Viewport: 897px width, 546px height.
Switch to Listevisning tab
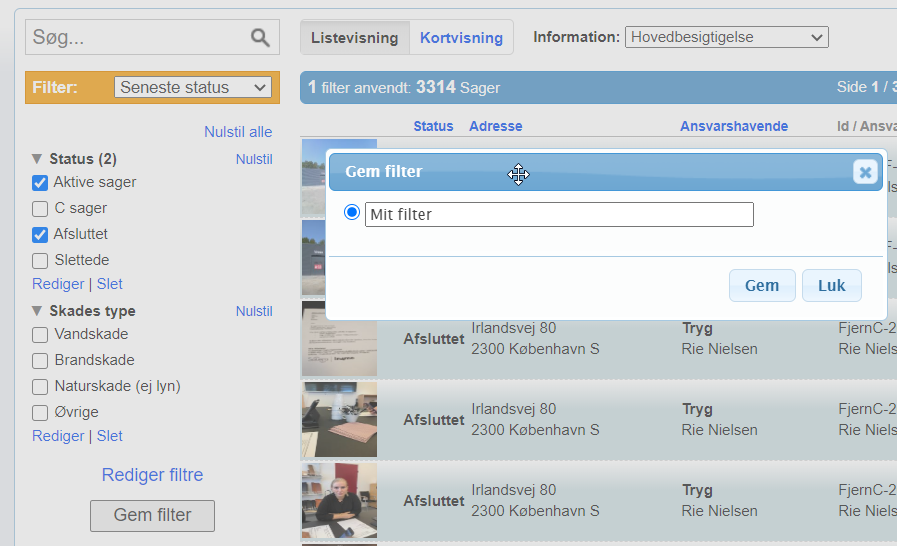(x=355, y=38)
